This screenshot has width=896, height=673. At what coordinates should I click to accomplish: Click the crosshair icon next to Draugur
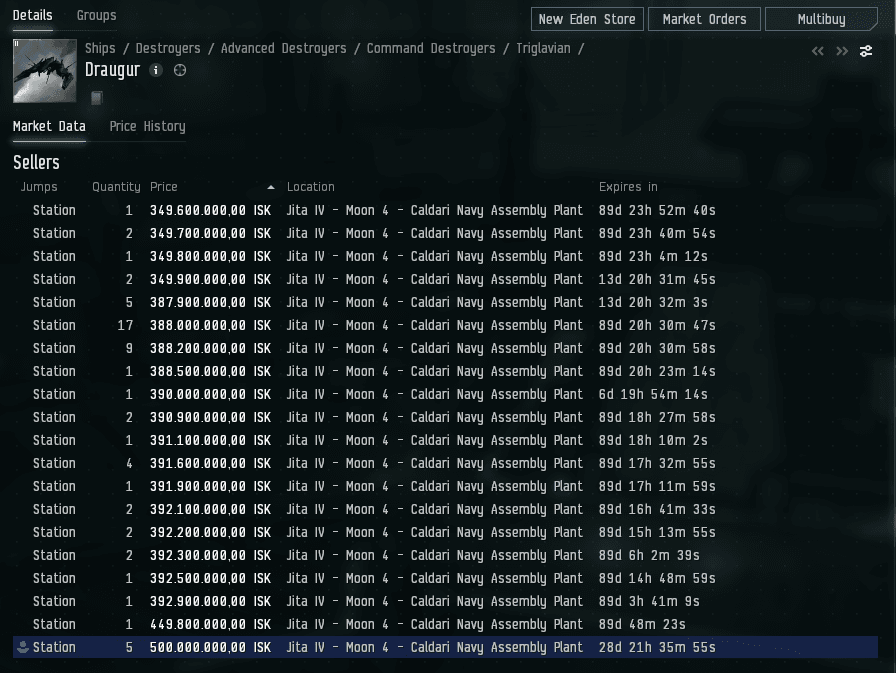click(180, 70)
